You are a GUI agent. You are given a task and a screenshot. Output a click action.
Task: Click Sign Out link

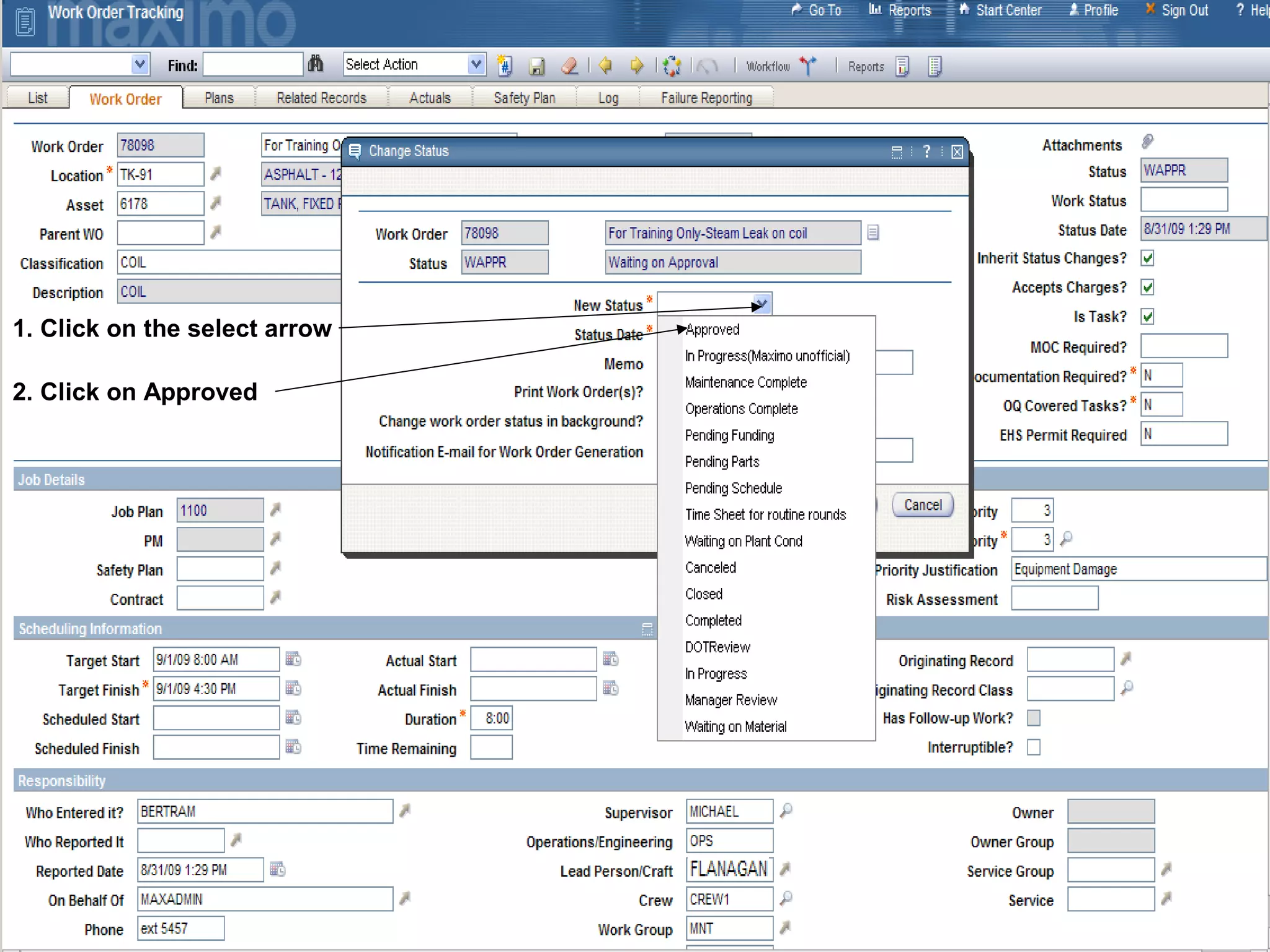pyautogui.click(x=1184, y=11)
